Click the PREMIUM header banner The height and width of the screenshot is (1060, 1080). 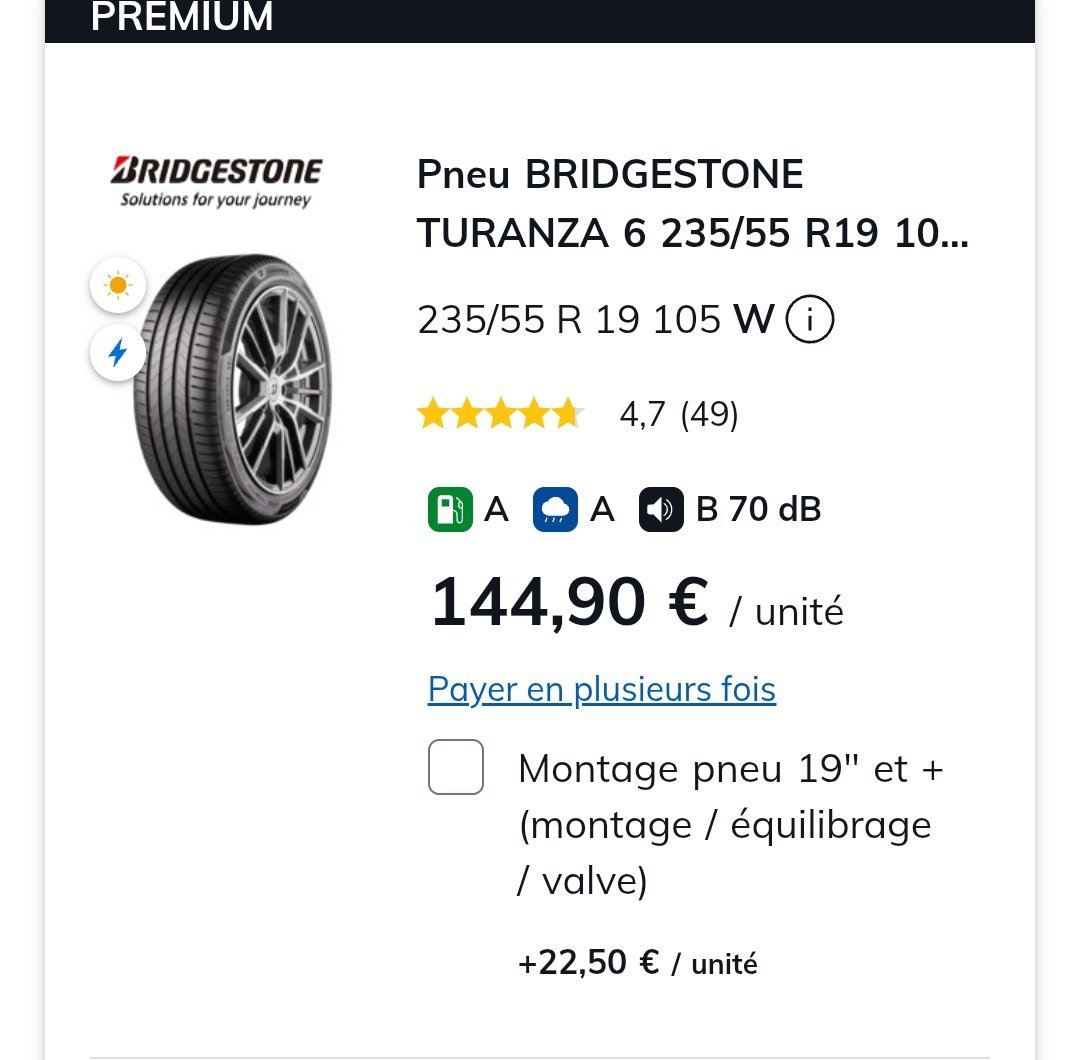tap(539, 19)
